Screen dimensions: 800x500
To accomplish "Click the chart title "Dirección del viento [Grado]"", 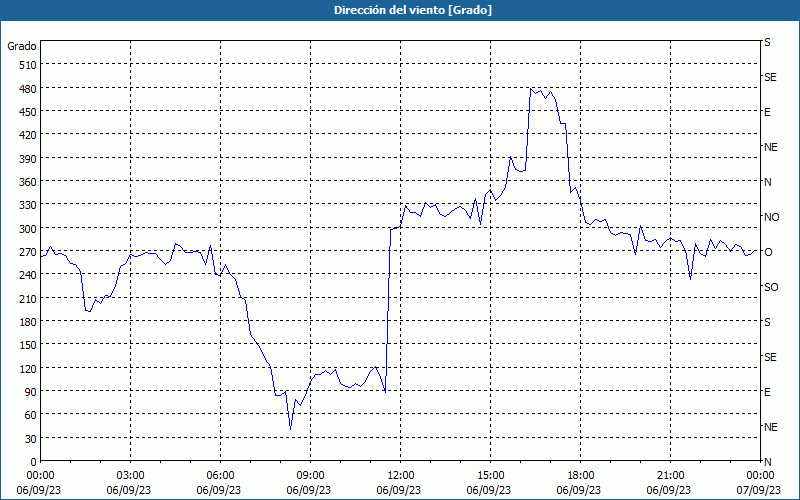I will pyautogui.click(x=413, y=10).
